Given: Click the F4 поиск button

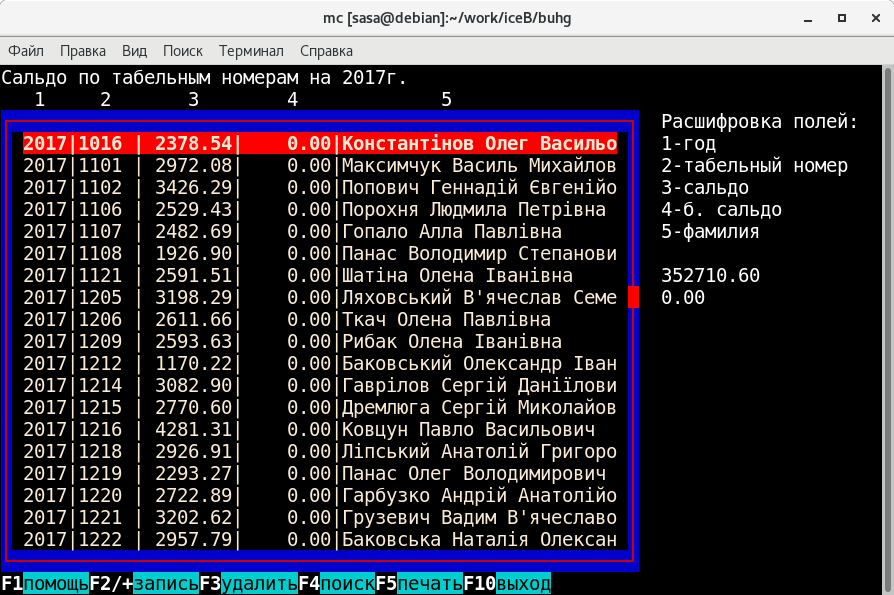Looking at the screenshot, I should point(336,584).
